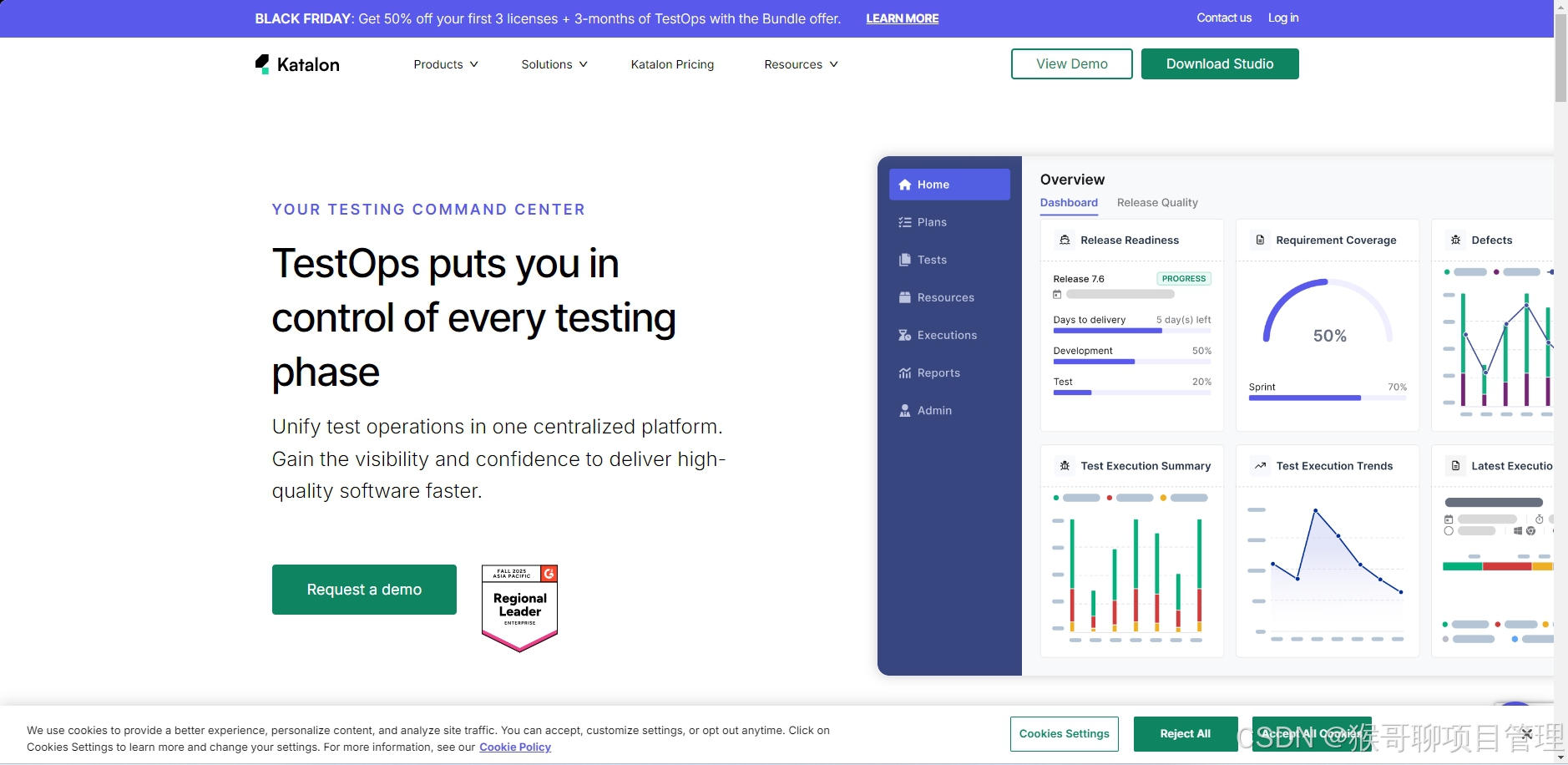The height and width of the screenshot is (765, 1568).
Task: Click the View Demo button
Action: coord(1072,63)
